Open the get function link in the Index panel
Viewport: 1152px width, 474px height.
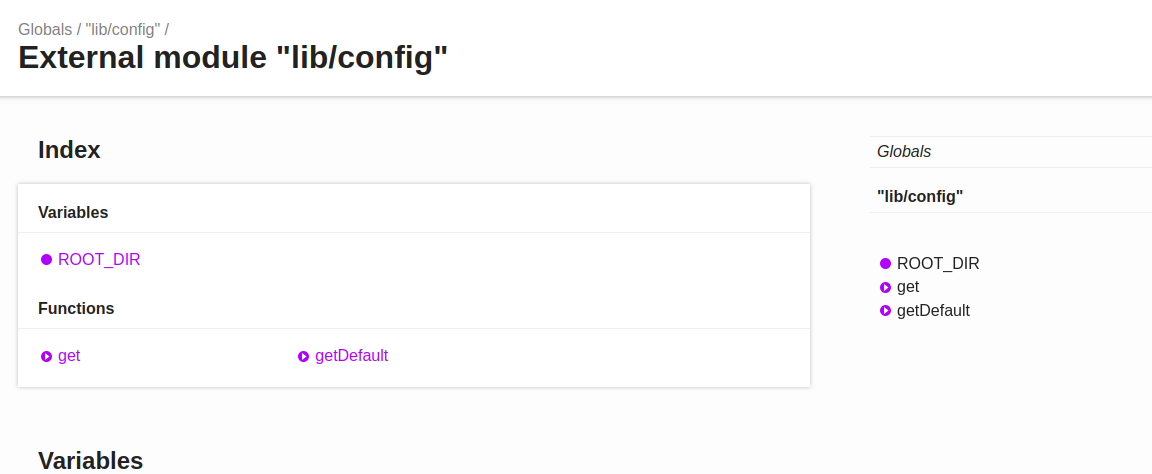[69, 356]
